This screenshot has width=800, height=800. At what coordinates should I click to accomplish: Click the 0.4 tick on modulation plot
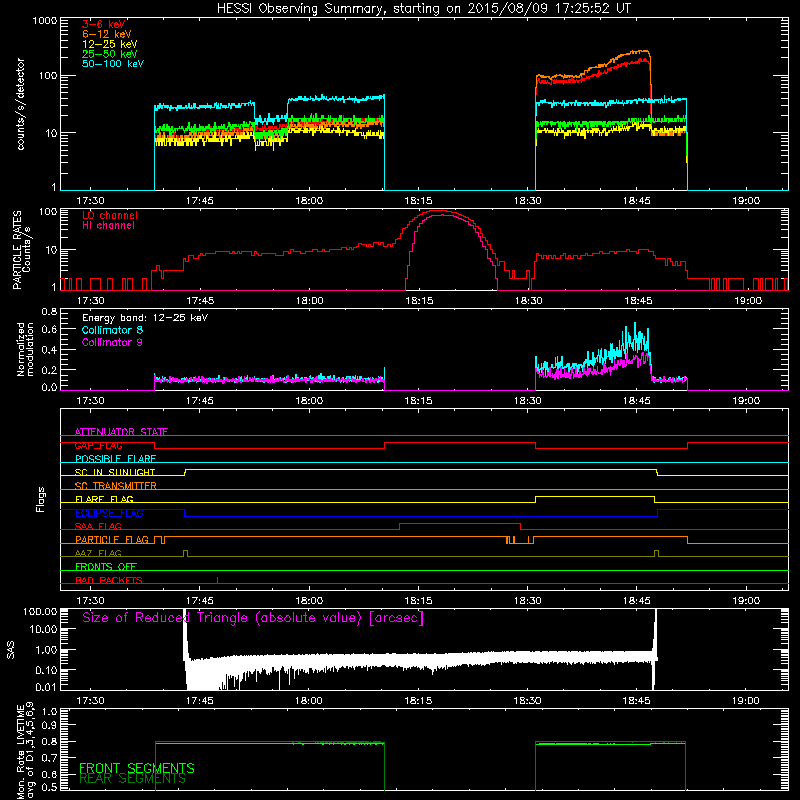(x=49, y=350)
